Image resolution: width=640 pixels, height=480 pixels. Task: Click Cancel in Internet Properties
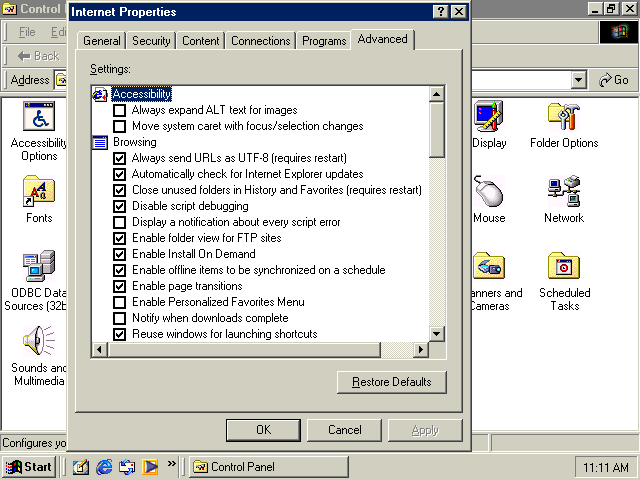344,430
